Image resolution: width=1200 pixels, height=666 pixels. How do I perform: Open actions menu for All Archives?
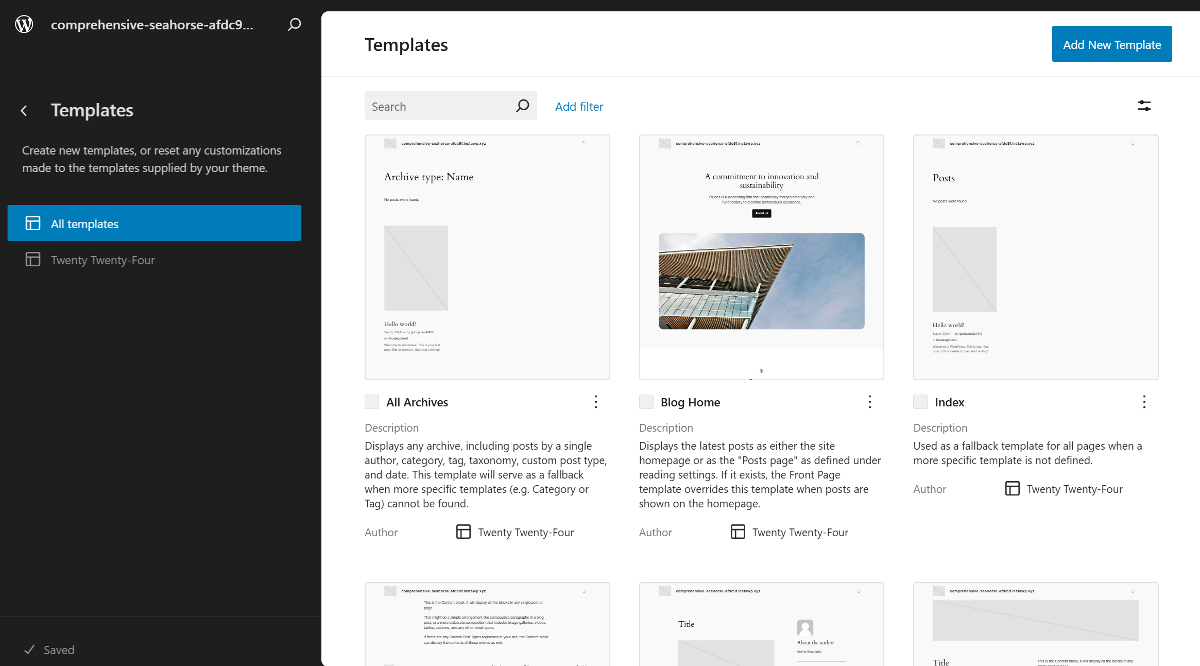coord(596,402)
